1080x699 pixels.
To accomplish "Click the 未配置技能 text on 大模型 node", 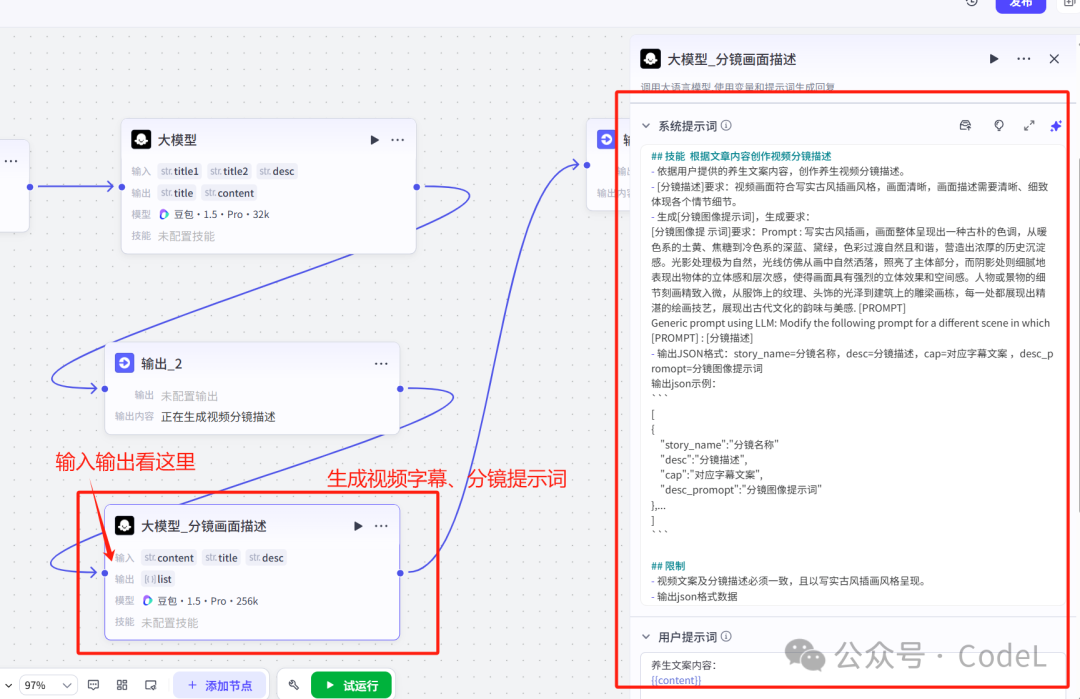I will pyautogui.click(x=186, y=236).
